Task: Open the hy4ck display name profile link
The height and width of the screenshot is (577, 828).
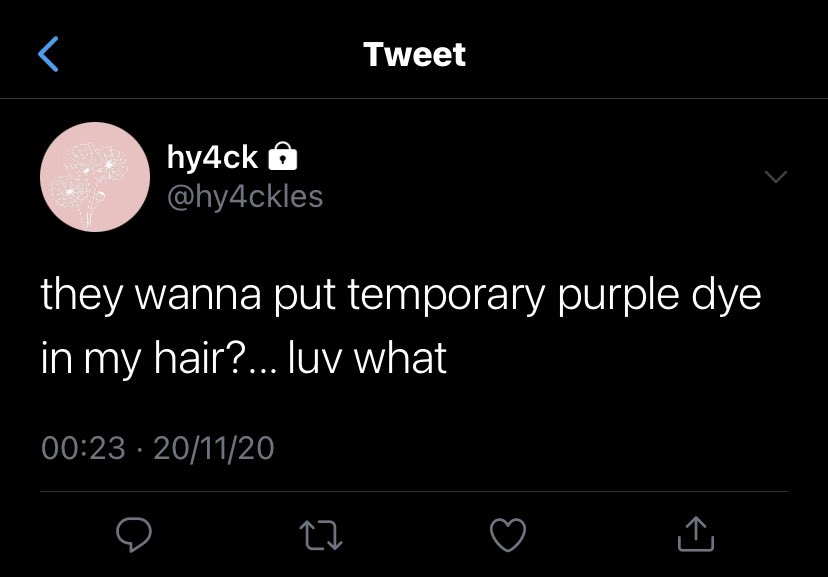Action: [x=212, y=157]
